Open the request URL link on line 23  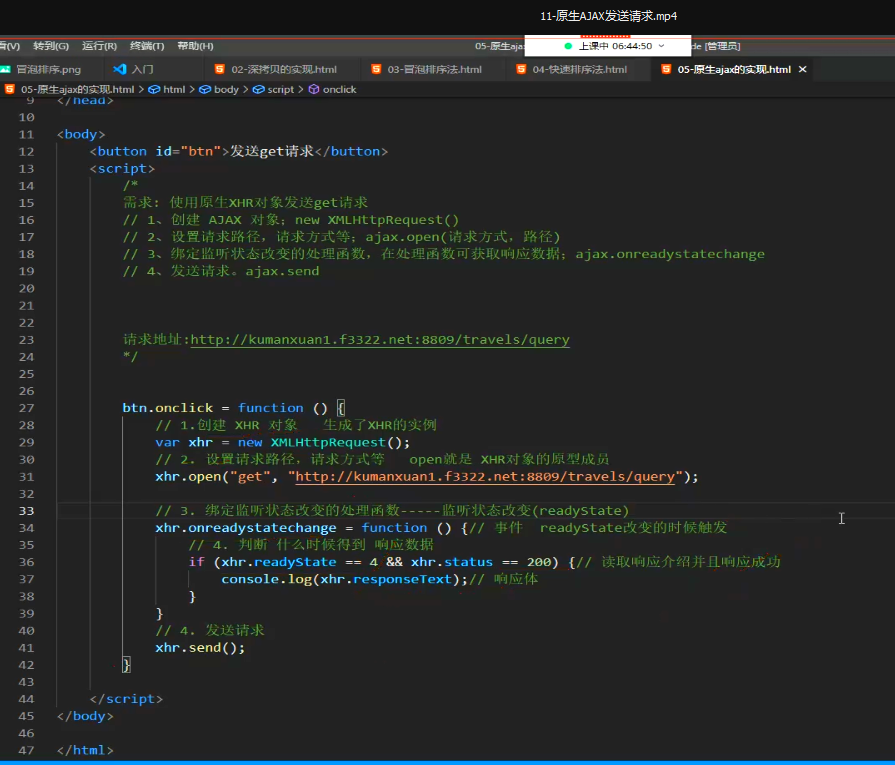pos(380,340)
